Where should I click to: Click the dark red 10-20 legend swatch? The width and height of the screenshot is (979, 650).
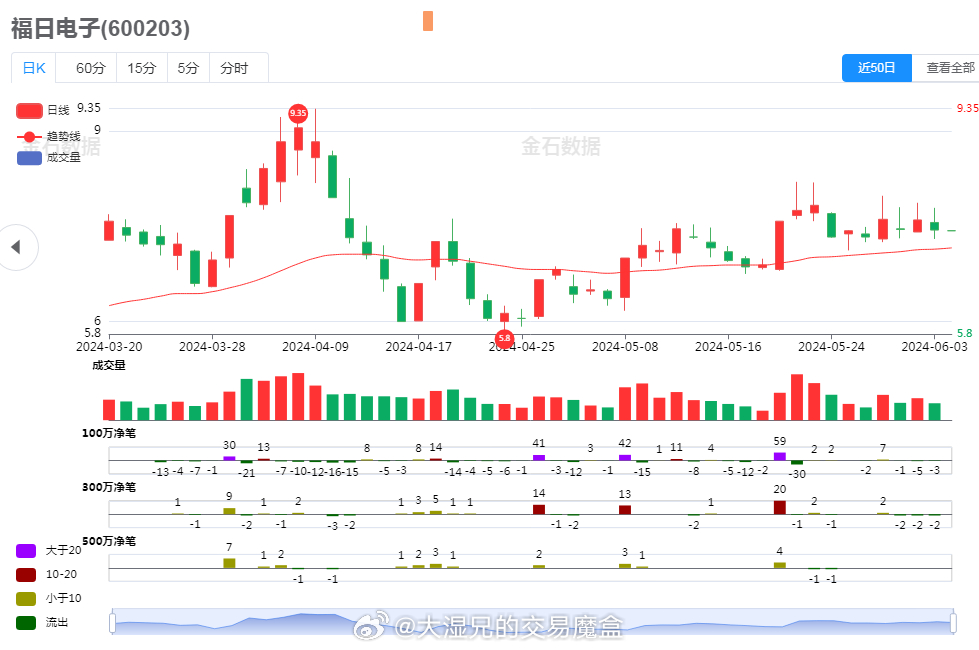pos(27,574)
